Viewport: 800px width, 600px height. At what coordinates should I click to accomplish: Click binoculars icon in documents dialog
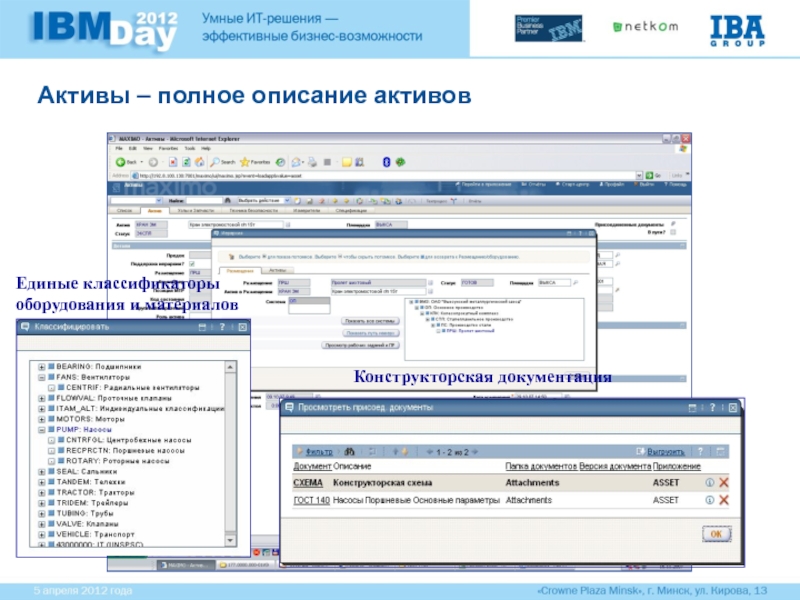349,452
